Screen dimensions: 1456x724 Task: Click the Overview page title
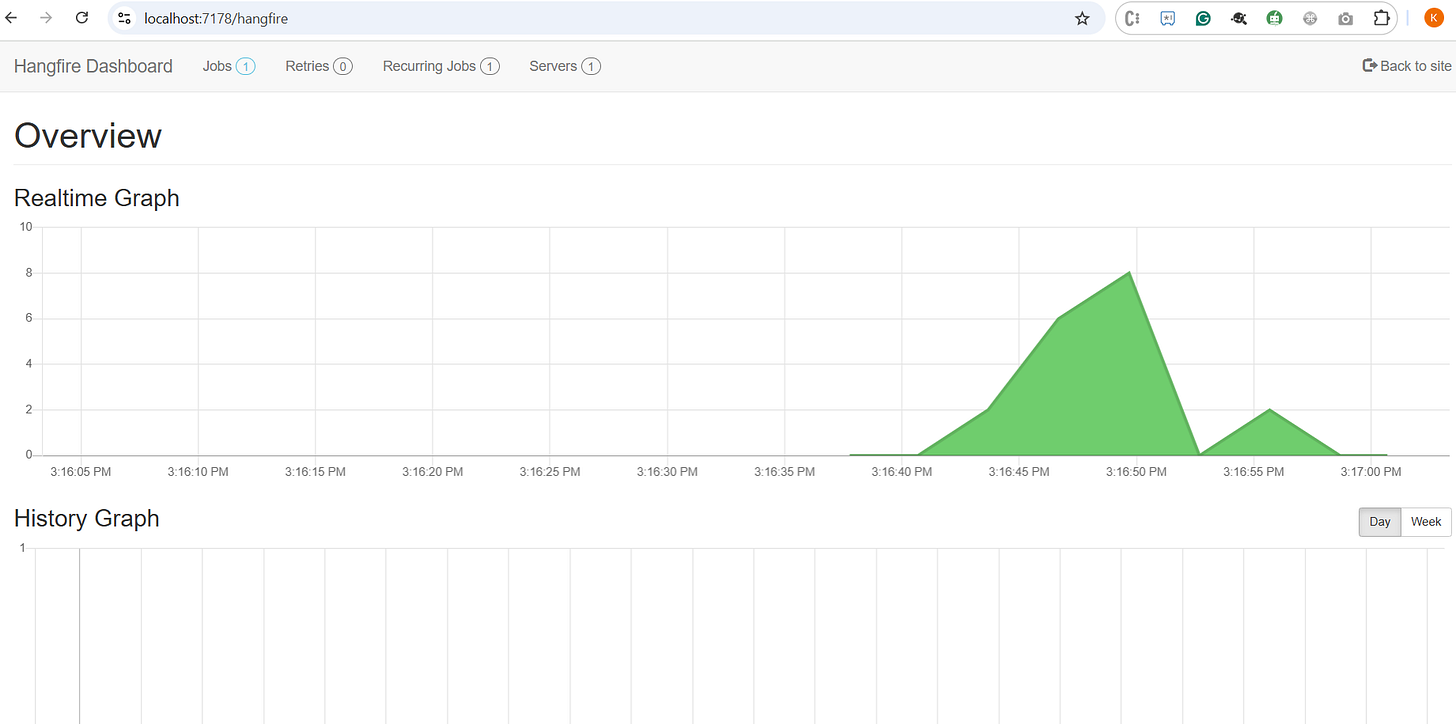point(88,135)
